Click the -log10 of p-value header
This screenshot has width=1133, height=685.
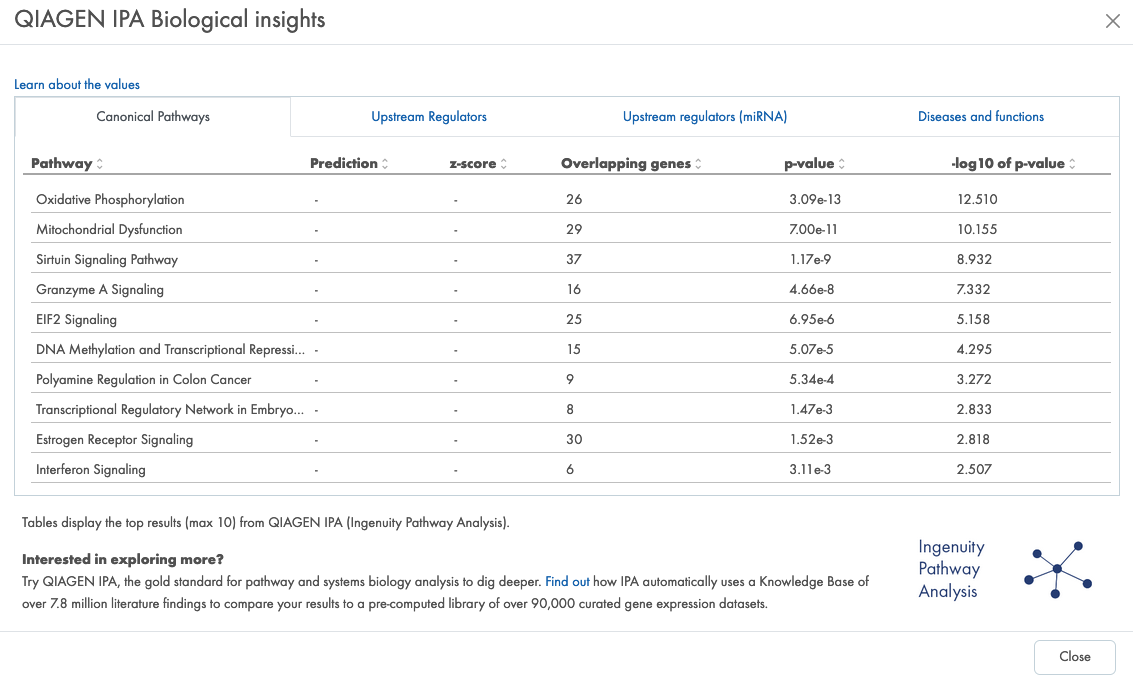tap(1008, 163)
